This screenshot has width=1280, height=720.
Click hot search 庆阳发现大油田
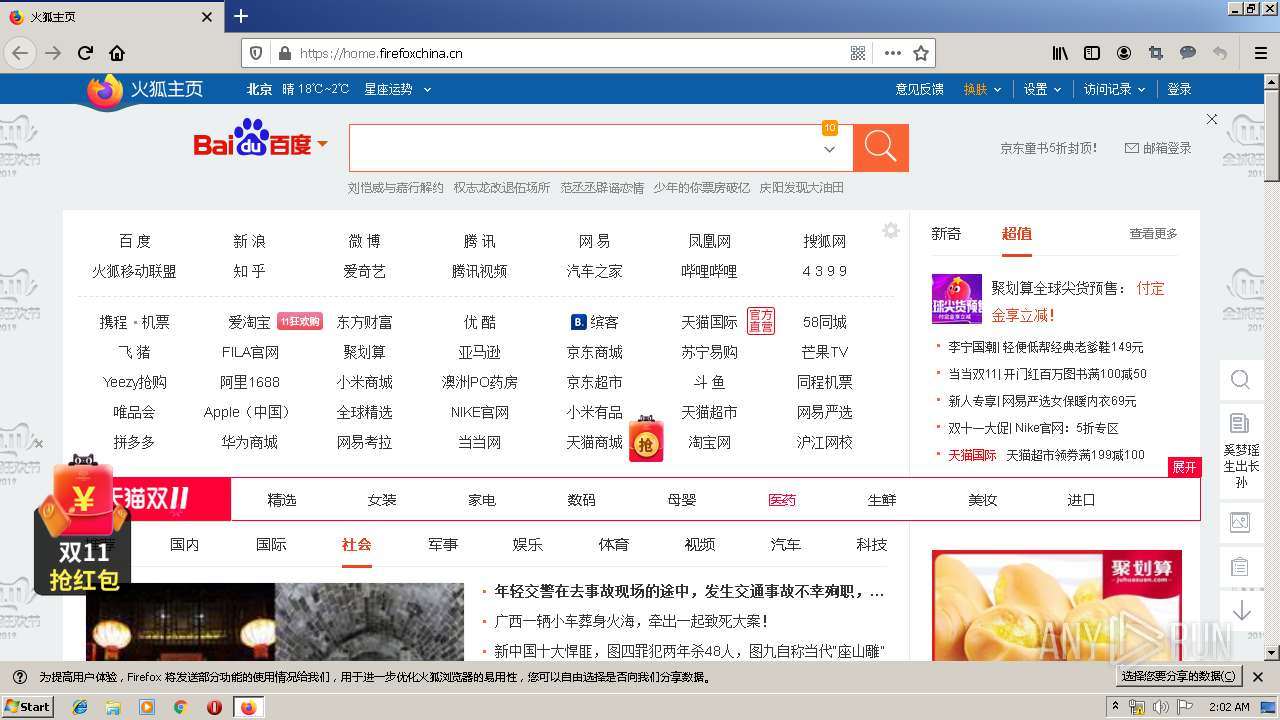802,187
